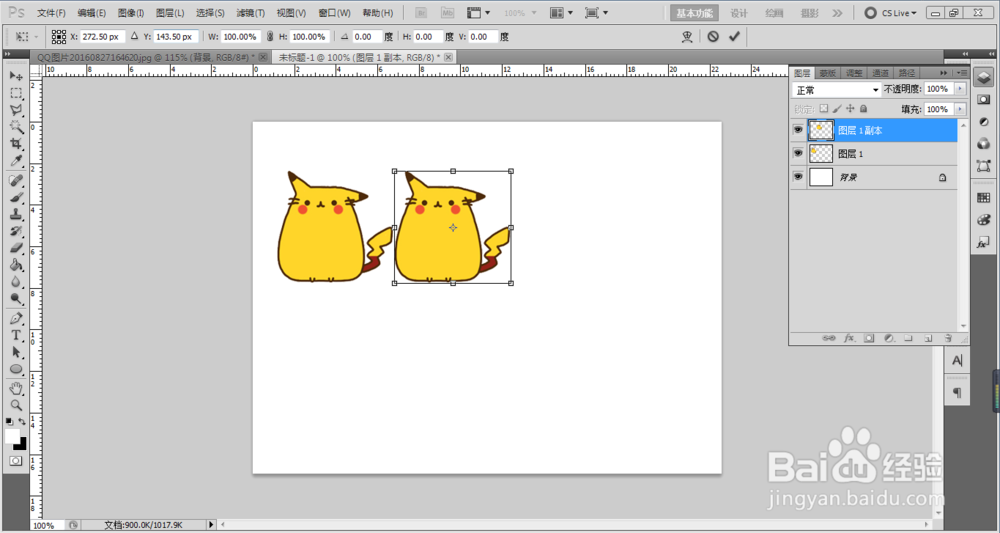Select the Crop tool
The height and width of the screenshot is (533, 1000).
pos(16,144)
